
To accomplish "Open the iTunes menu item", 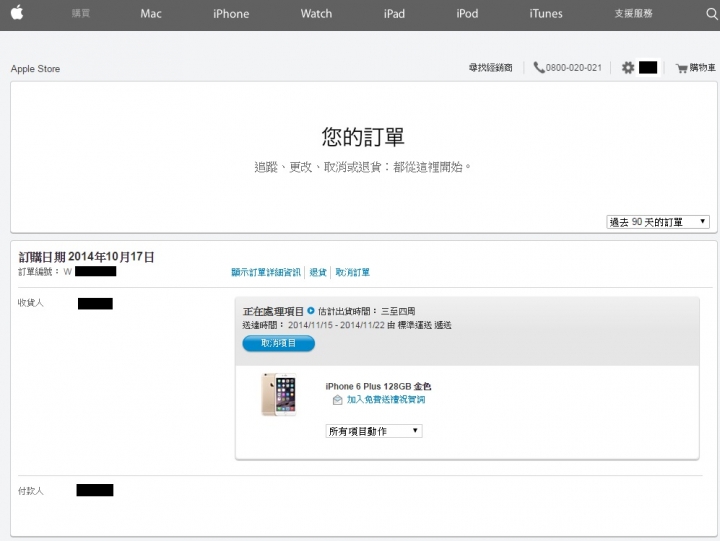I will tap(546, 14).
